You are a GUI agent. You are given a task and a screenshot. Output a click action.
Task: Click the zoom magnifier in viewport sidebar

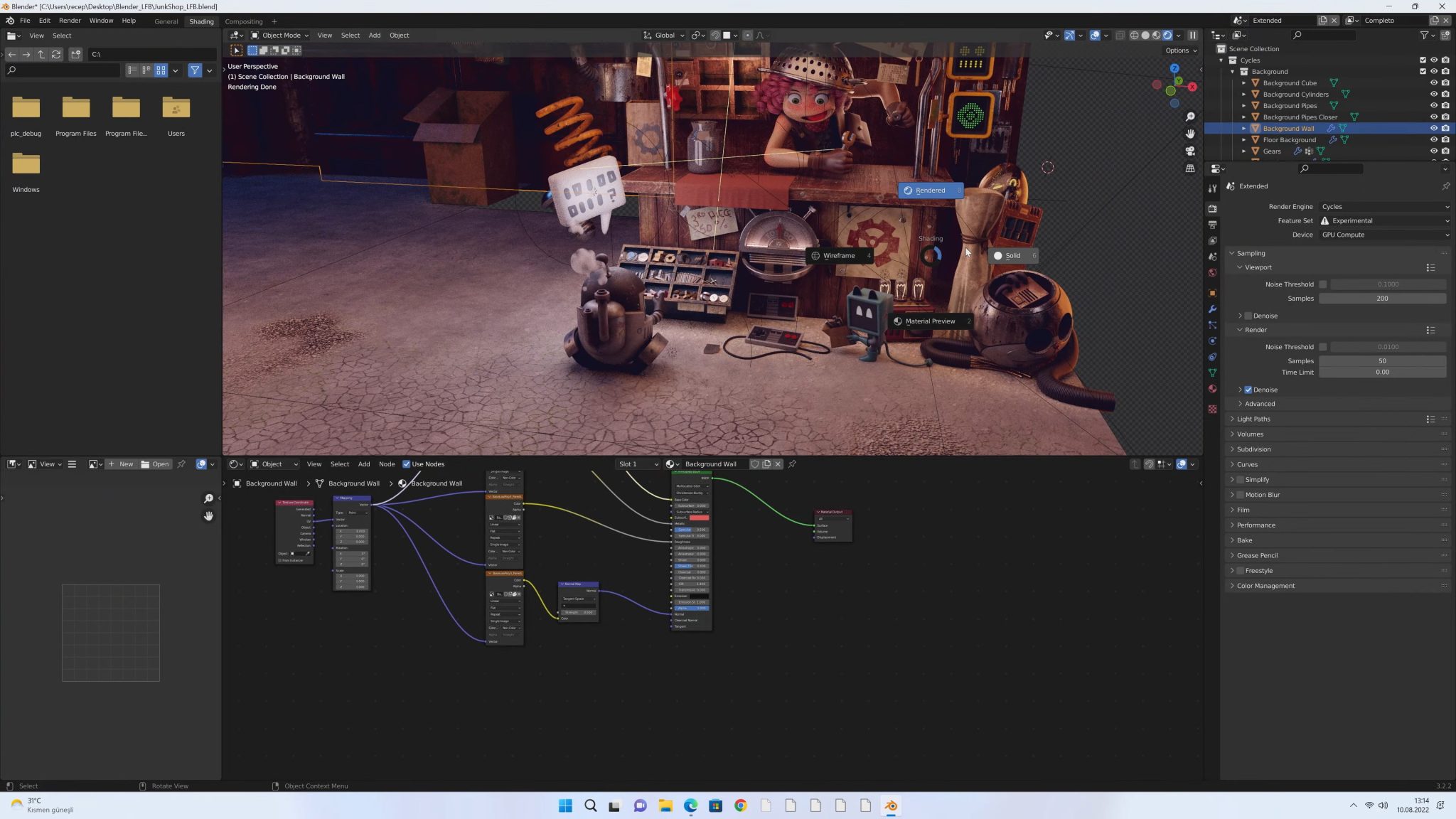(1190, 117)
